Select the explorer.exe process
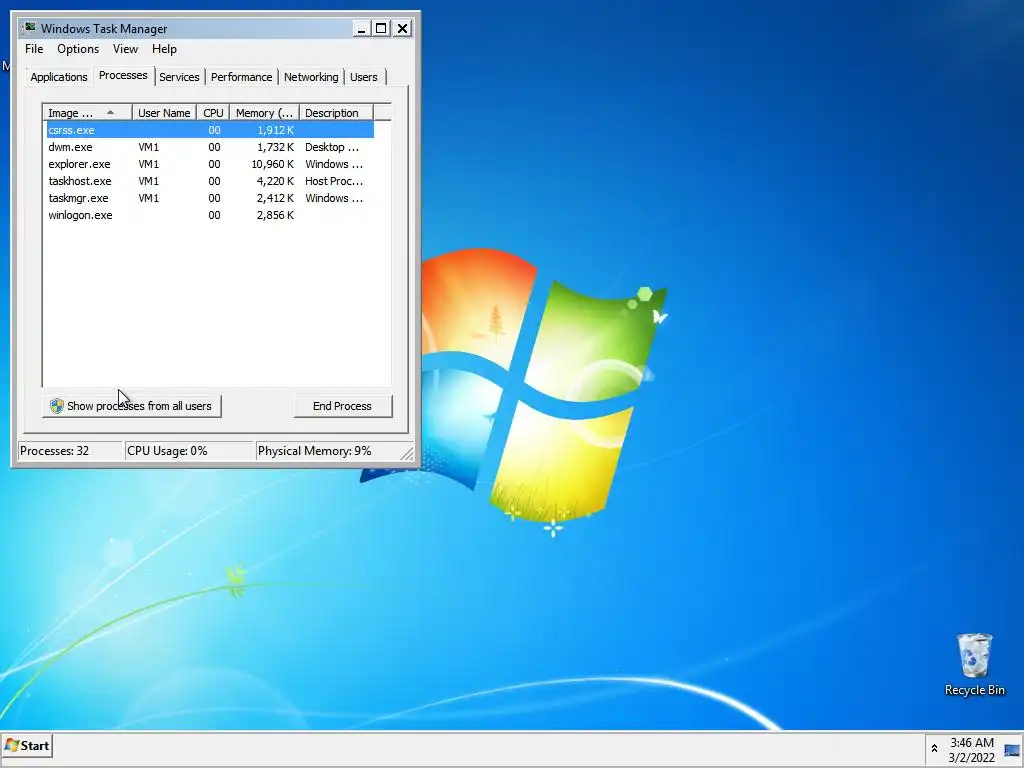The height and width of the screenshot is (768, 1024). coord(210,164)
